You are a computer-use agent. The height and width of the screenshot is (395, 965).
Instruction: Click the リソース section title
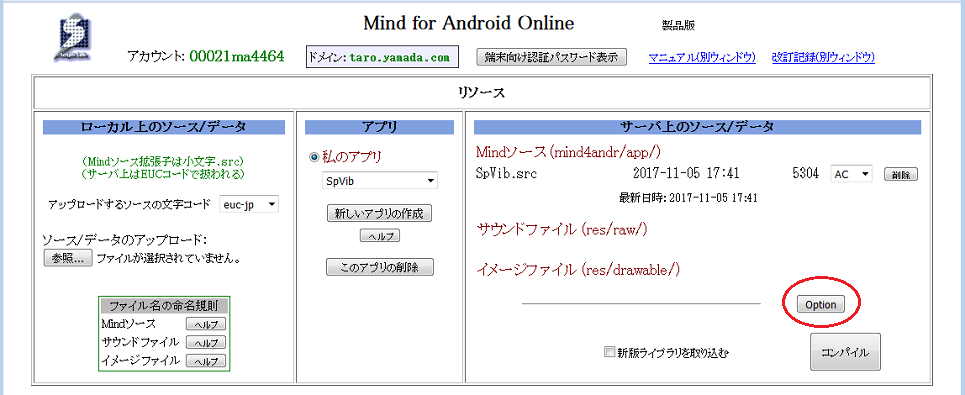[x=481, y=93]
